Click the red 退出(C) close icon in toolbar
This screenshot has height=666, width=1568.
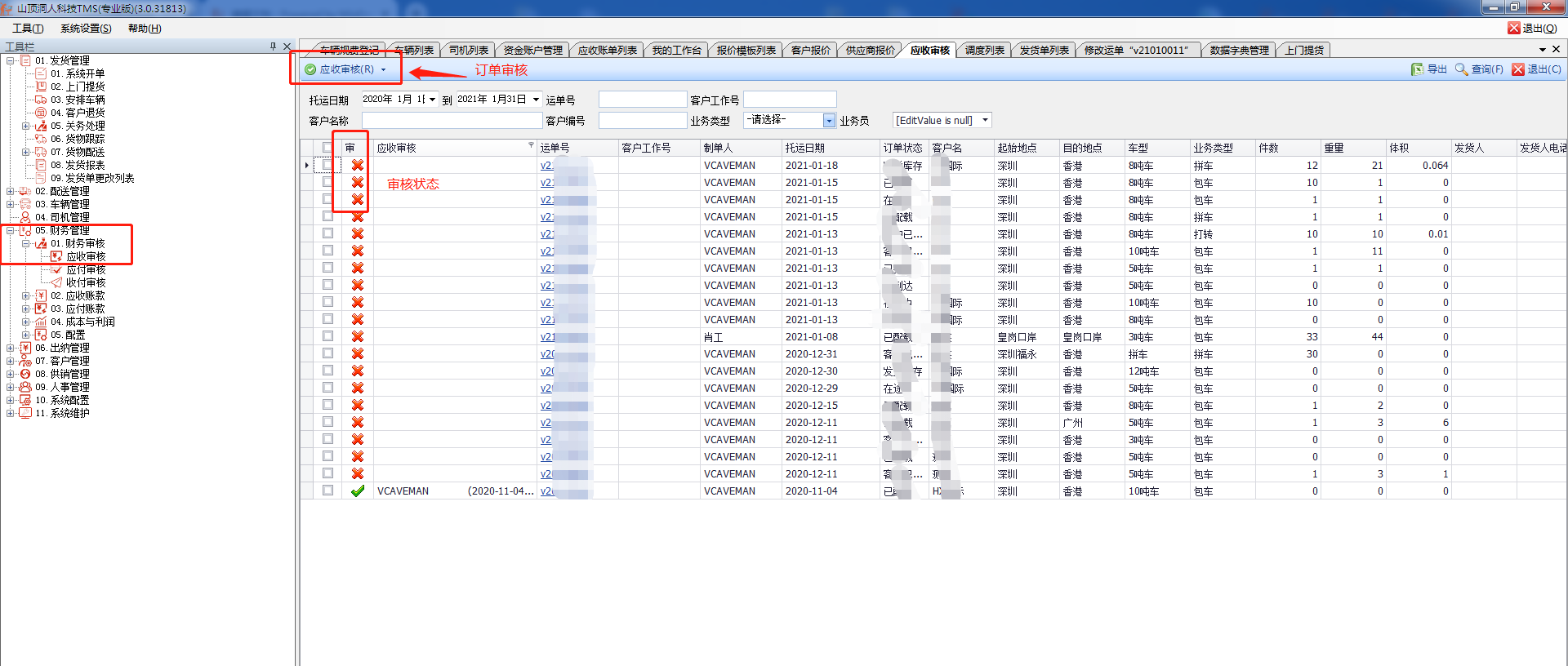(x=1518, y=69)
